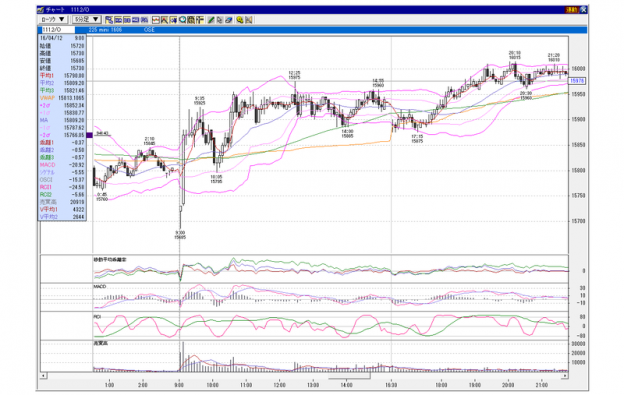The height and width of the screenshot is (395, 624).
Task: Click the current price label 15976 on axis
Action: tap(577, 81)
